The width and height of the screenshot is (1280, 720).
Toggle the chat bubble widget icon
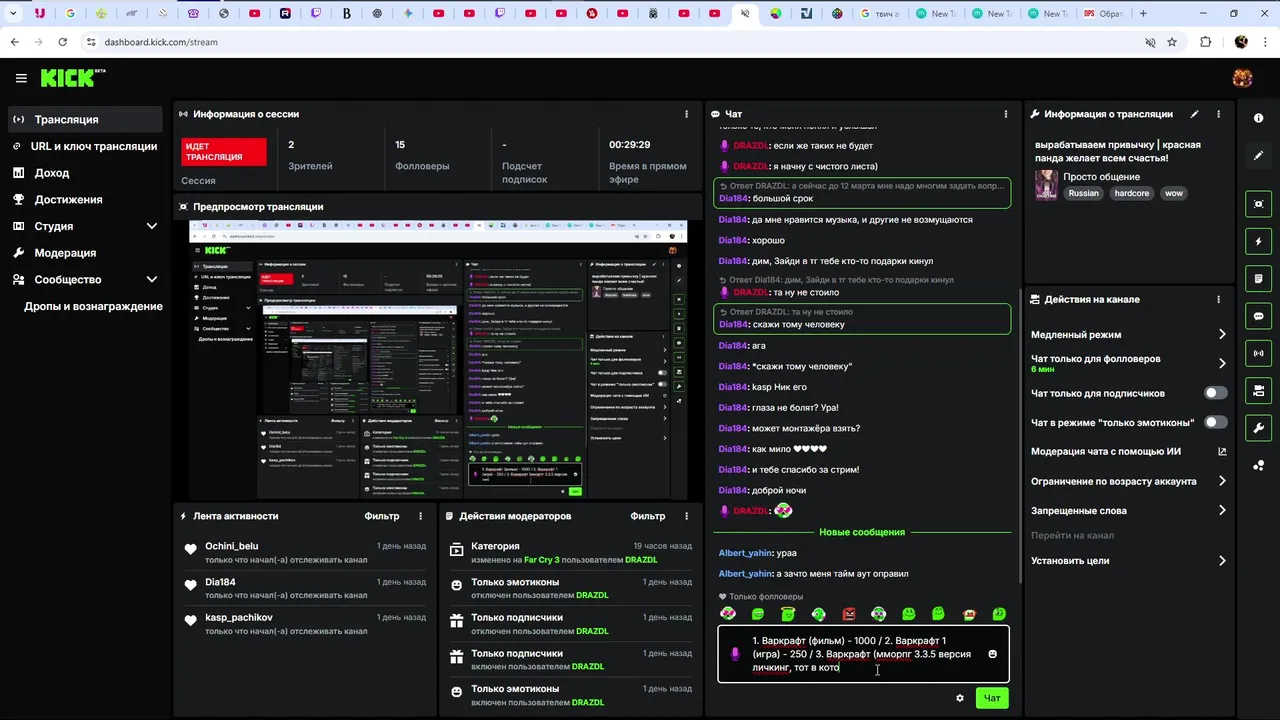(1258, 316)
